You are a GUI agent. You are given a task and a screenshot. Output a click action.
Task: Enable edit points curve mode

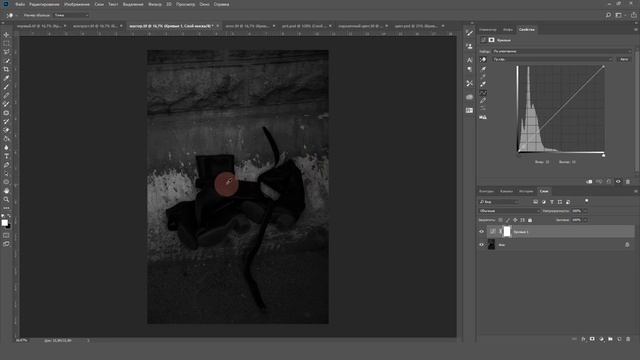[483, 93]
